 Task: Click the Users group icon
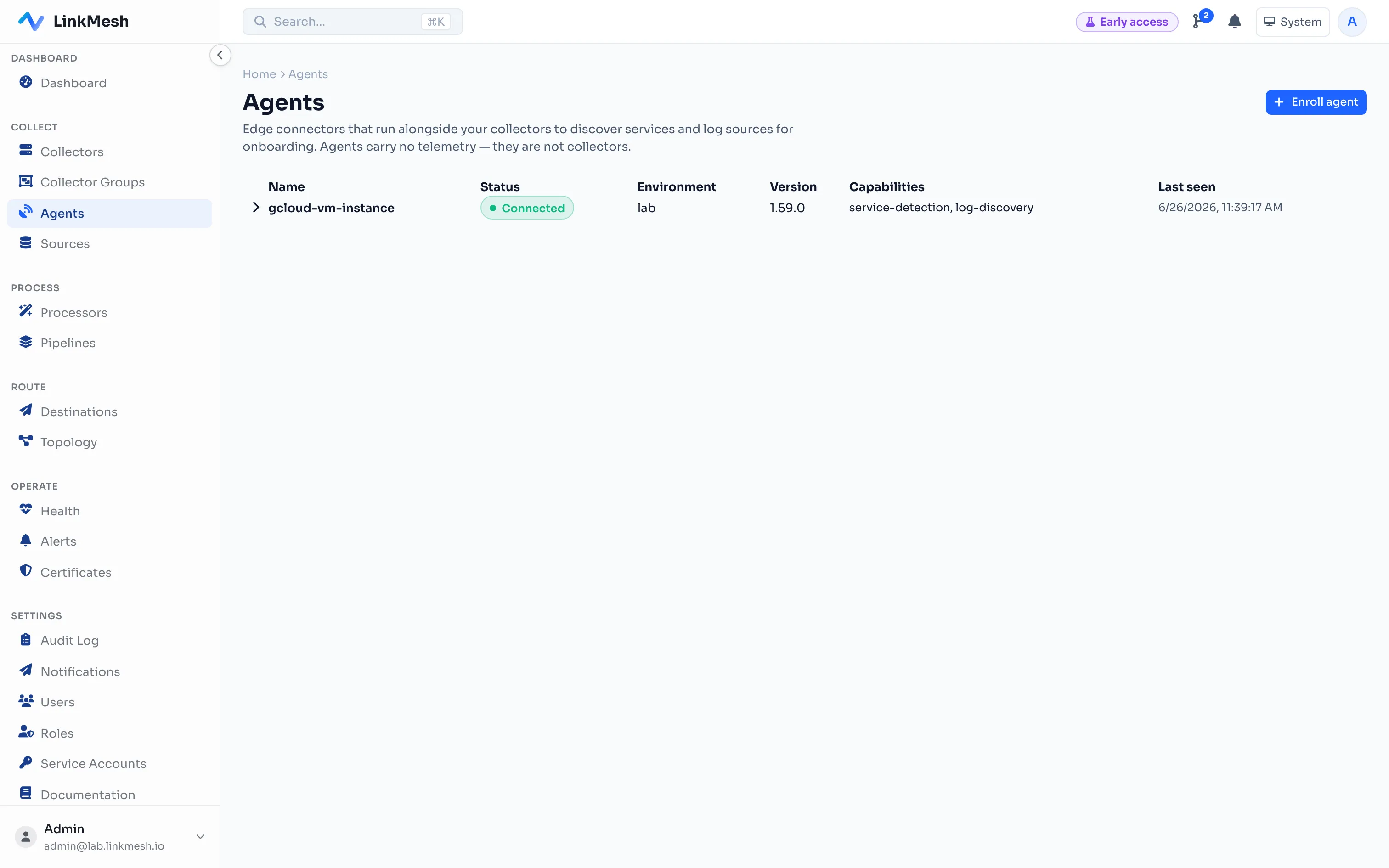pyautogui.click(x=26, y=701)
